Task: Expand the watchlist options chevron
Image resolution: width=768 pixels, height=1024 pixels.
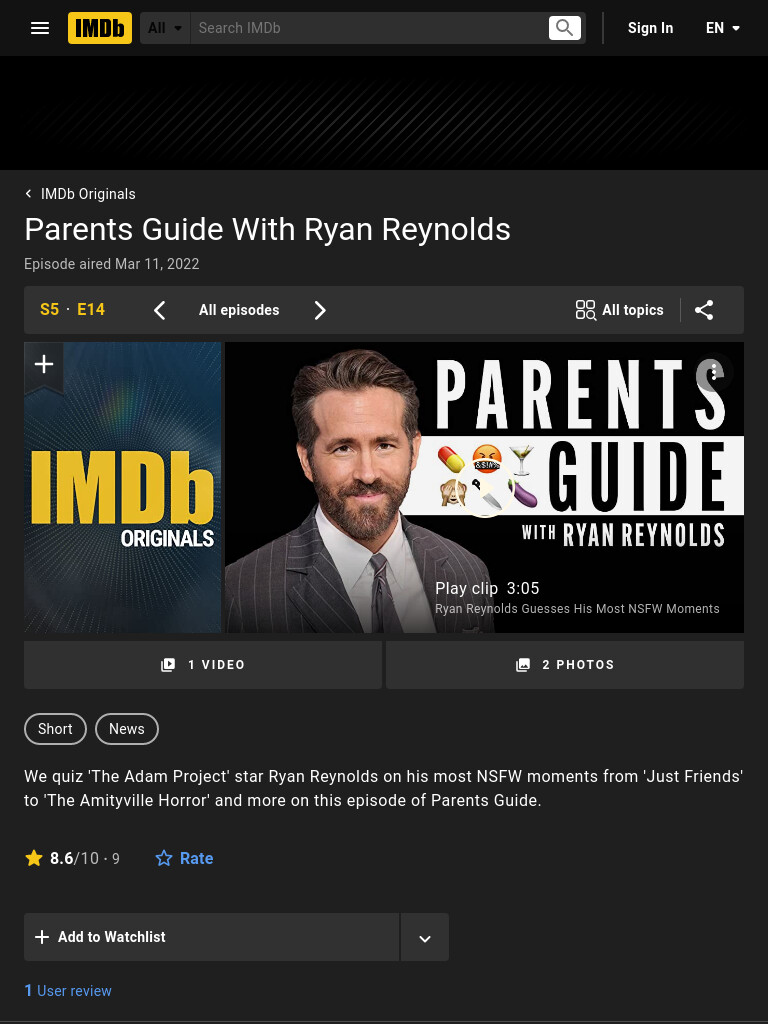Action: coord(424,937)
